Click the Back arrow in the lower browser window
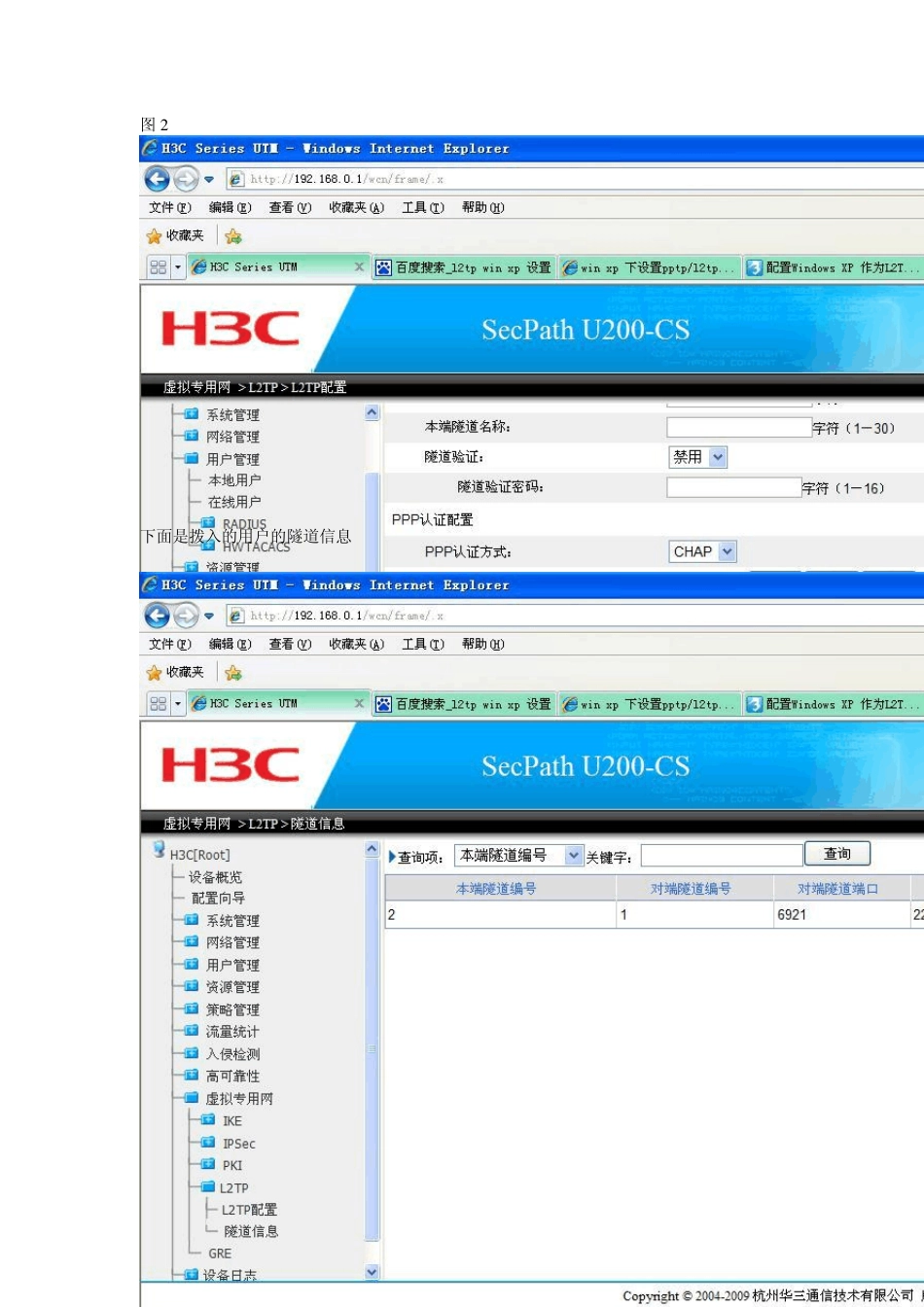The height and width of the screenshot is (1307, 924). click(158, 616)
